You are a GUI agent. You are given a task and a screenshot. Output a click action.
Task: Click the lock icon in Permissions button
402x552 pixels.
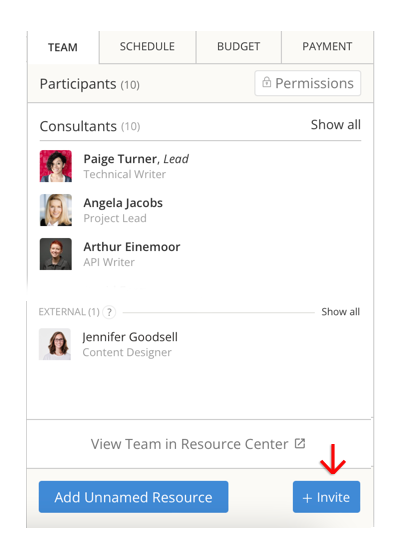click(266, 82)
